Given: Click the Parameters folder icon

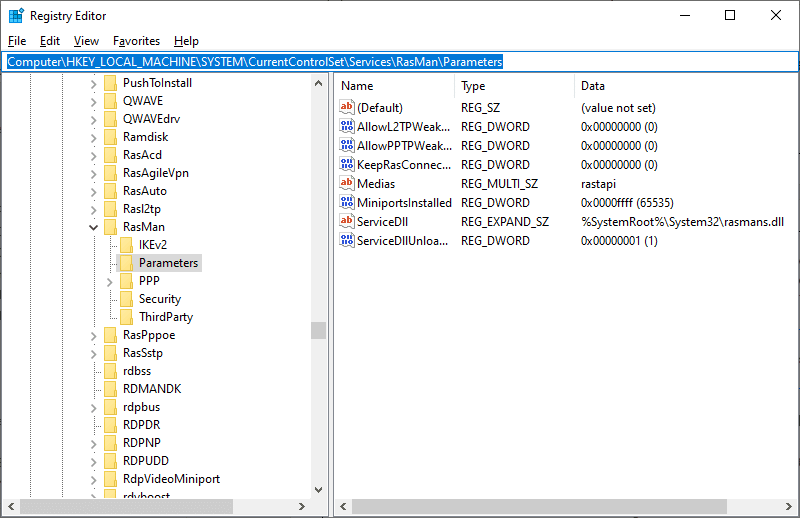Looking at the screenshot, I should (x=127, y=263).
